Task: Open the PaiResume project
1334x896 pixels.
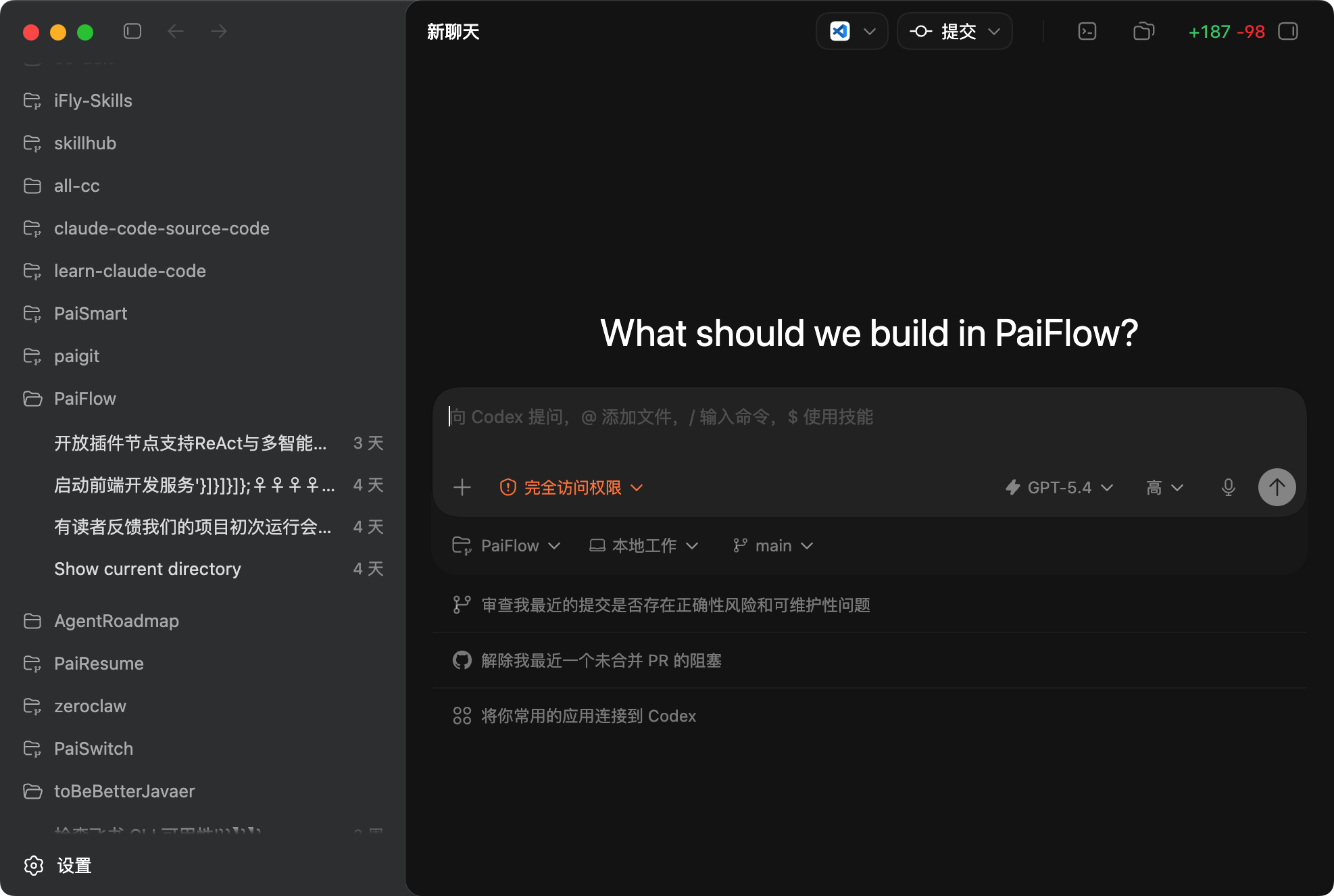Action: click(x=203, y=664)
